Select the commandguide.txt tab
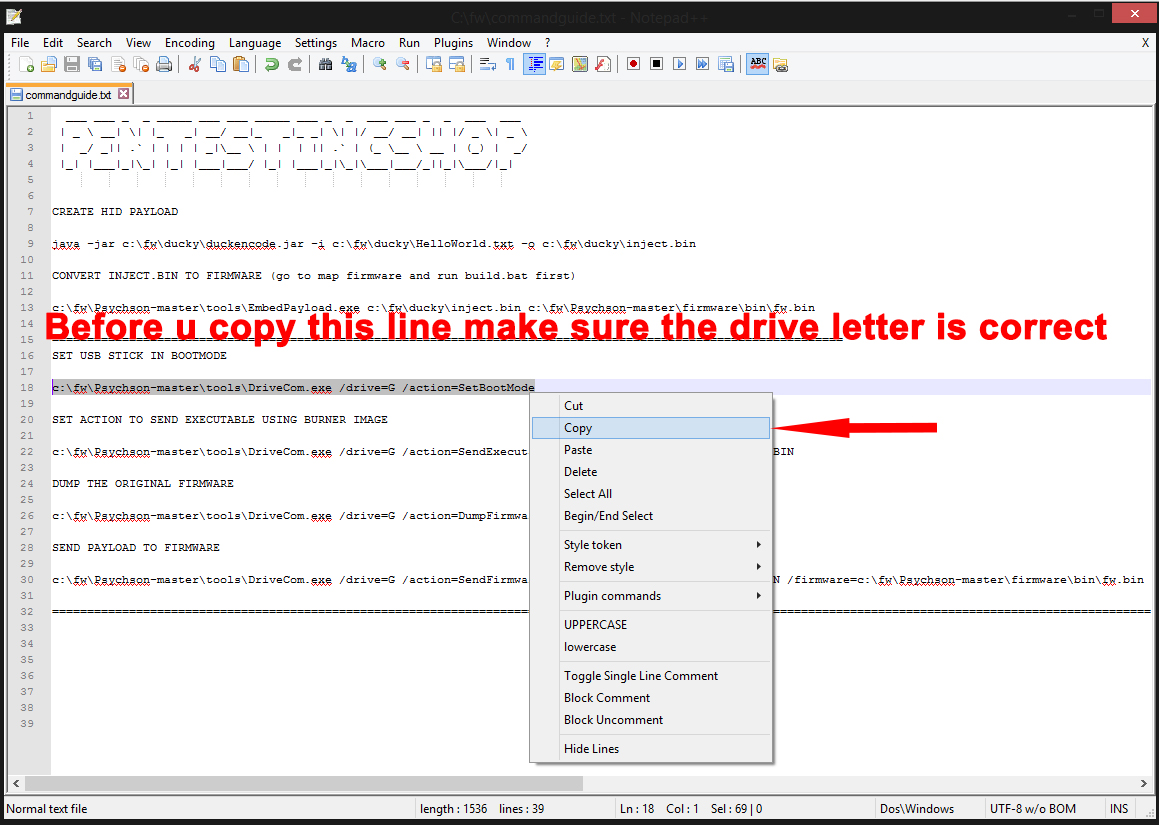This screenshot has width=1159, height=825. pos(69,95)
